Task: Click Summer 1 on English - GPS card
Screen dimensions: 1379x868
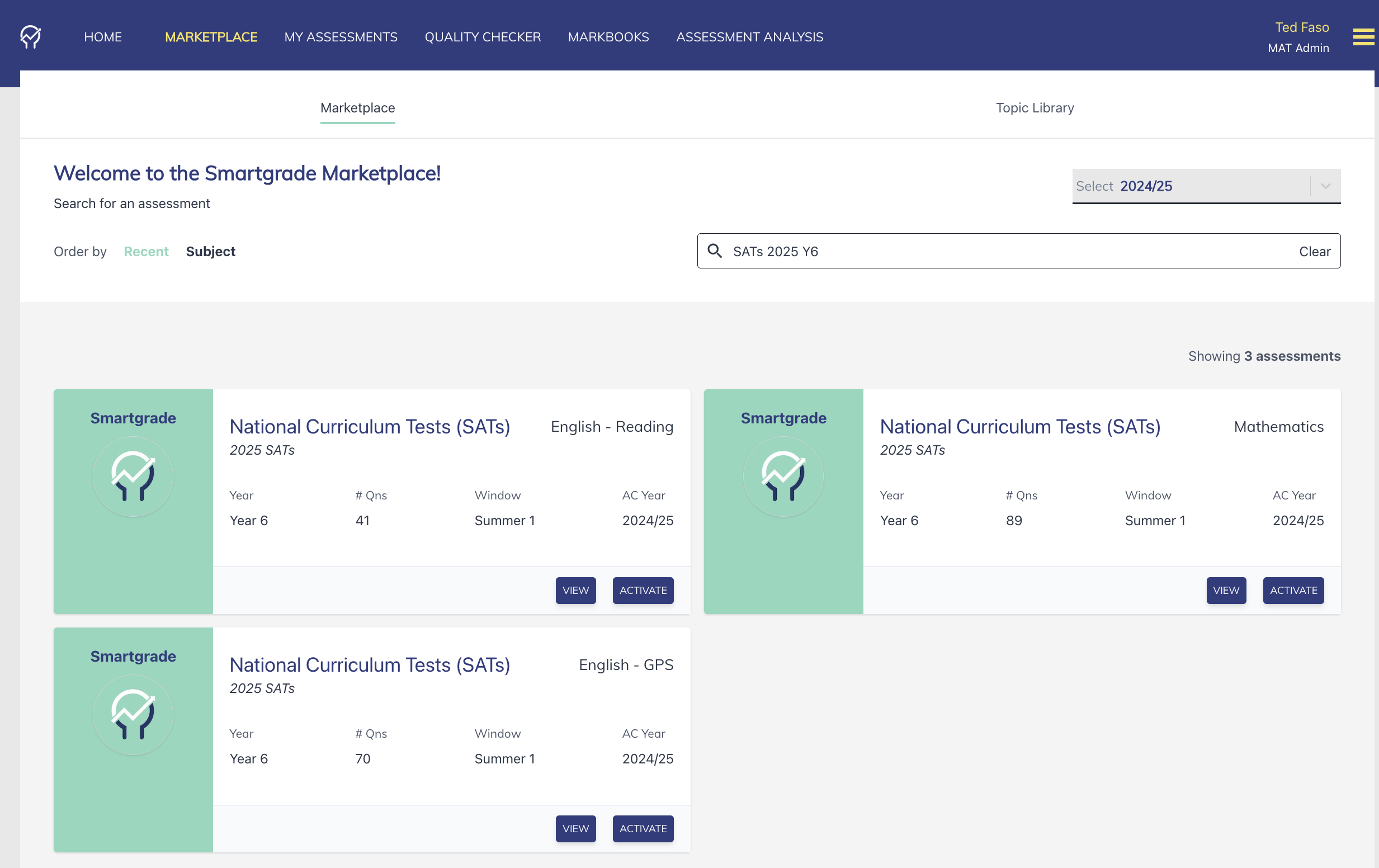Action: (504, 758)
